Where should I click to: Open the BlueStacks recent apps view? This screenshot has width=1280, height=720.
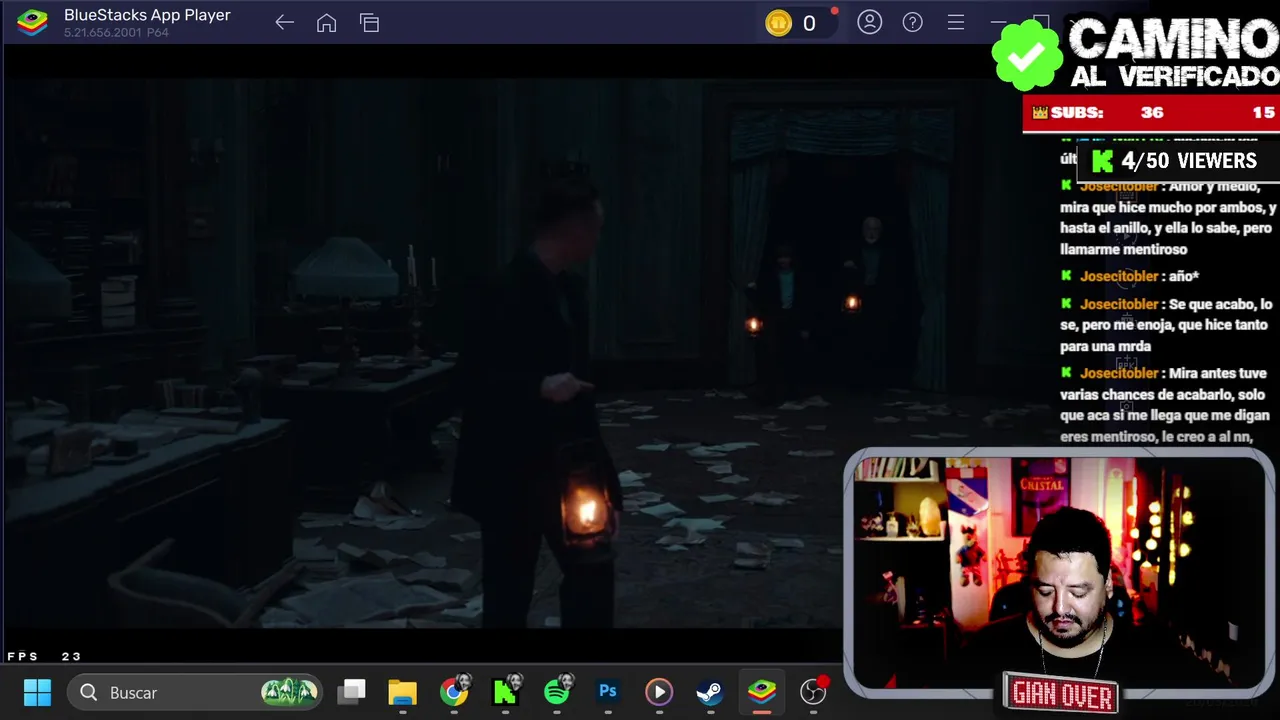tap(369, 22)
